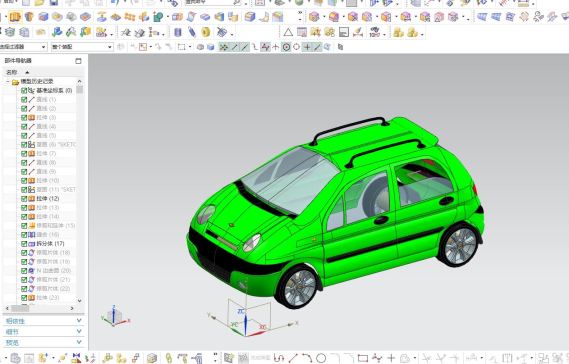Click the sketch icon of 草图 (6)
This screenshot has height=364, width=569.
tap(32, 144)
